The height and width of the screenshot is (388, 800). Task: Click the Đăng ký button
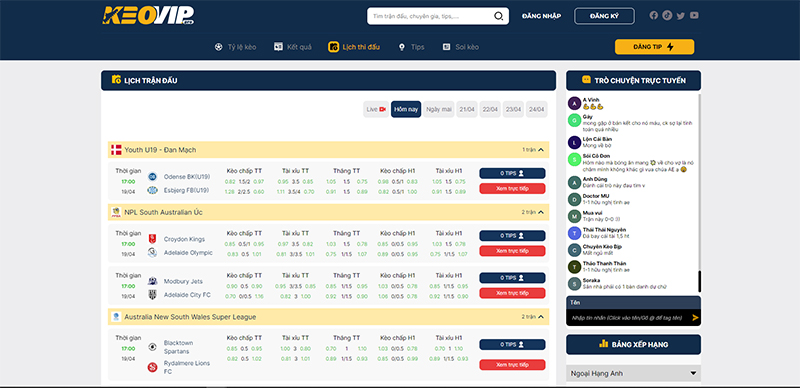(x=604, y=16)
